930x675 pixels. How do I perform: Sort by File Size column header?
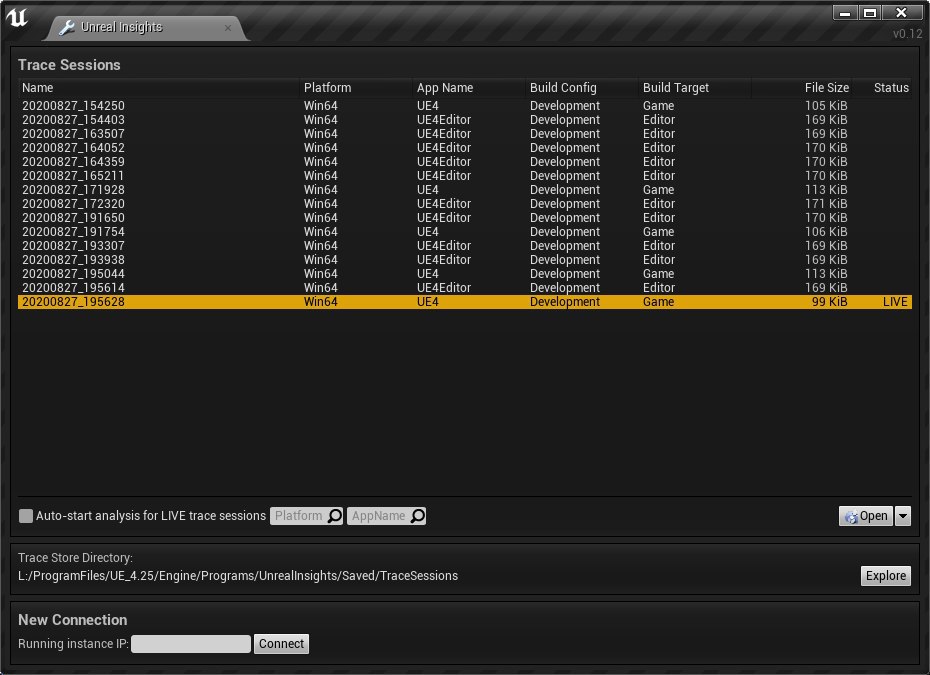(802, 88)
